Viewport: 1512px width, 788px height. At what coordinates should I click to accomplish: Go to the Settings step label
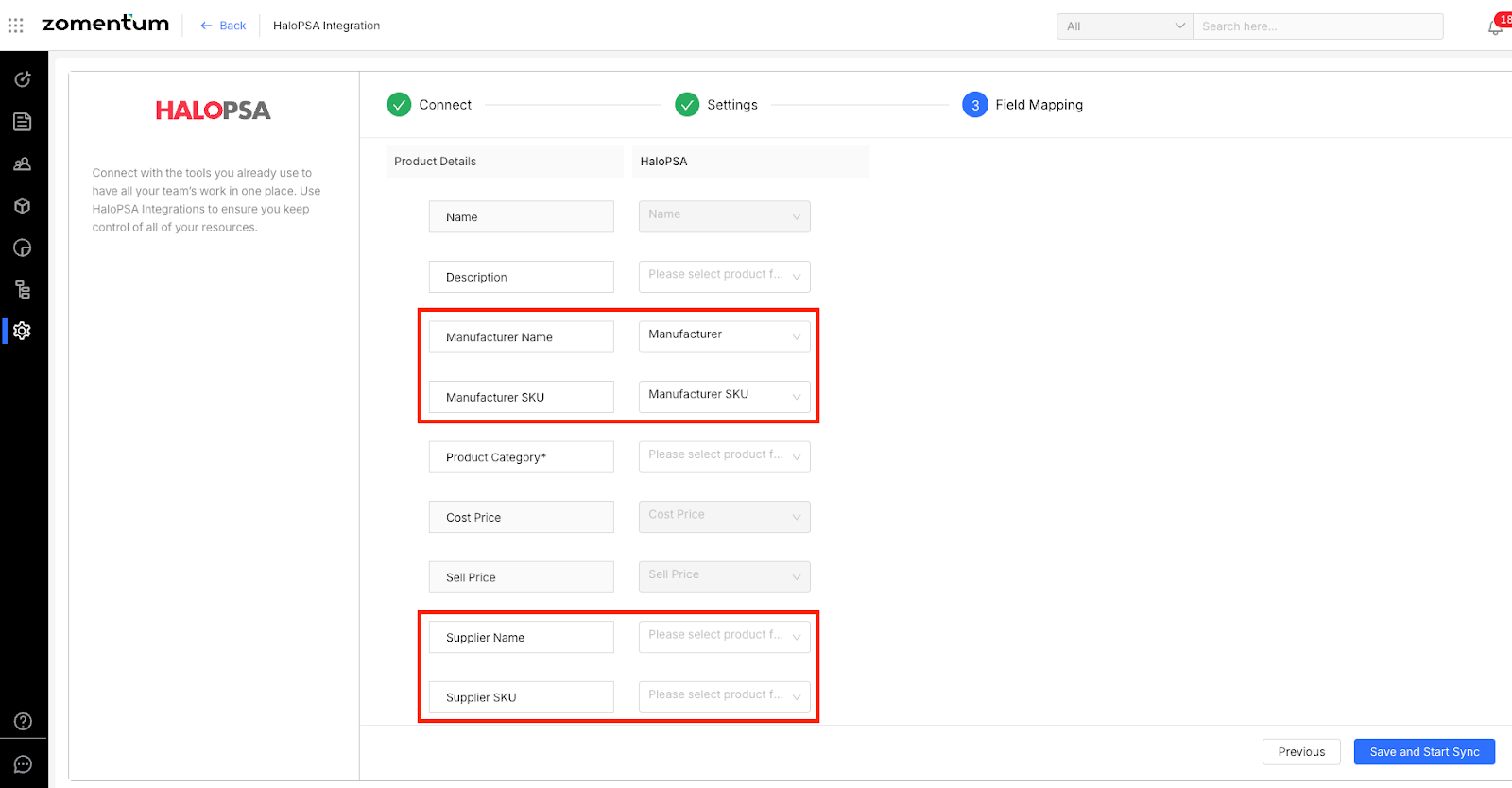pyautogui.click(x=732, y=105)
